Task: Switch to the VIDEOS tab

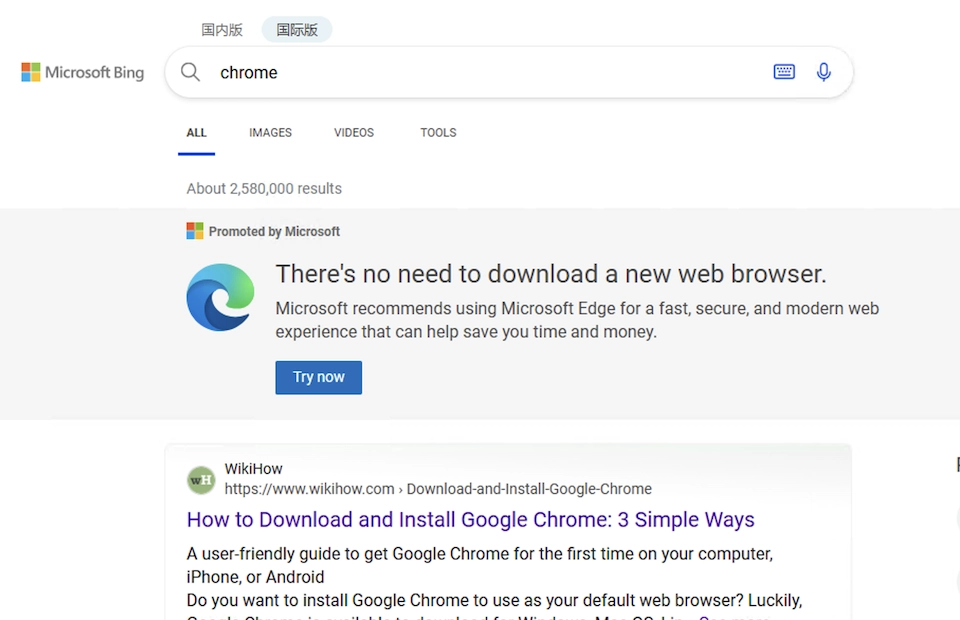Action: (x=354, y=133)
